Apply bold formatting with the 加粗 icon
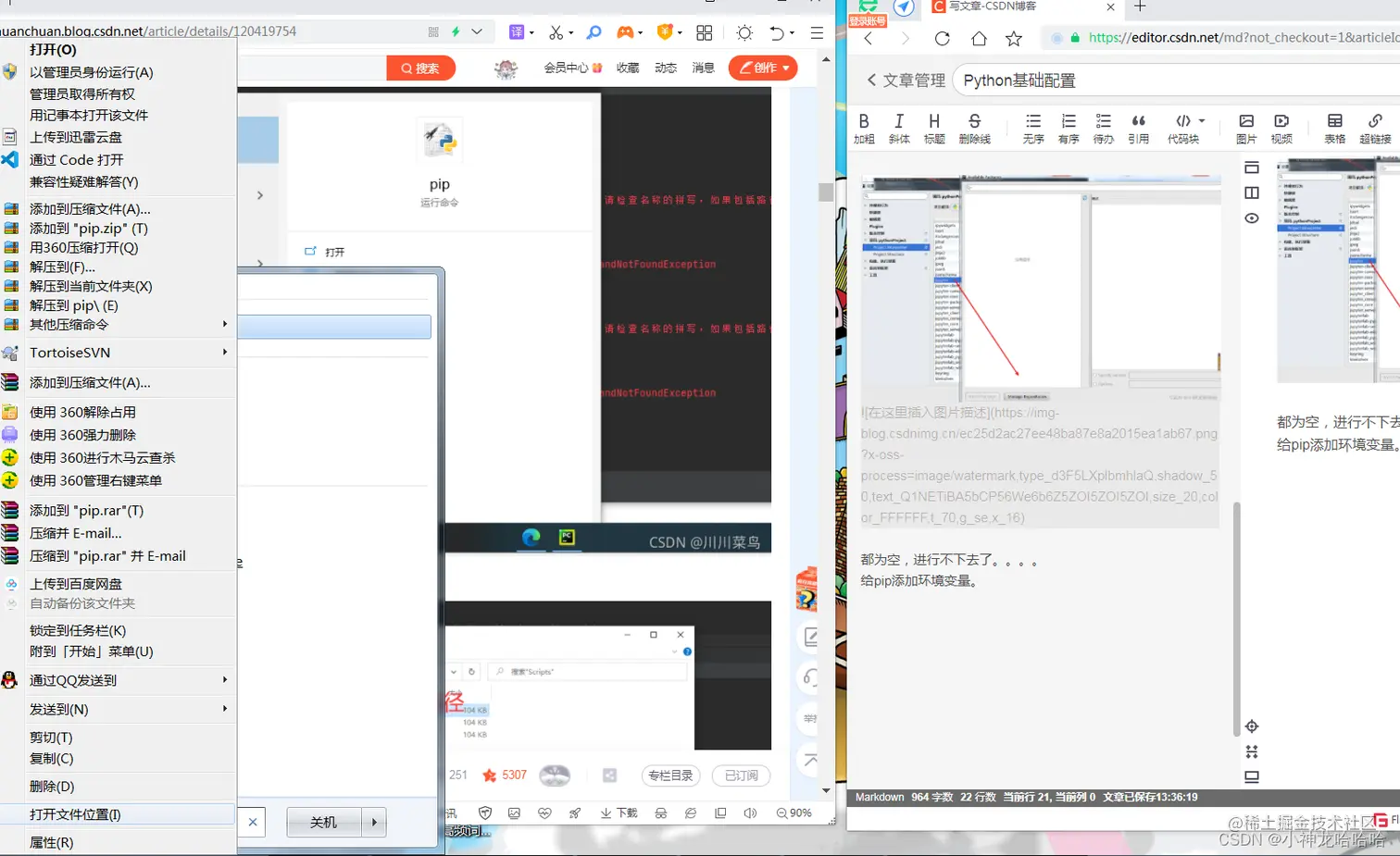 tap(865, 125)
